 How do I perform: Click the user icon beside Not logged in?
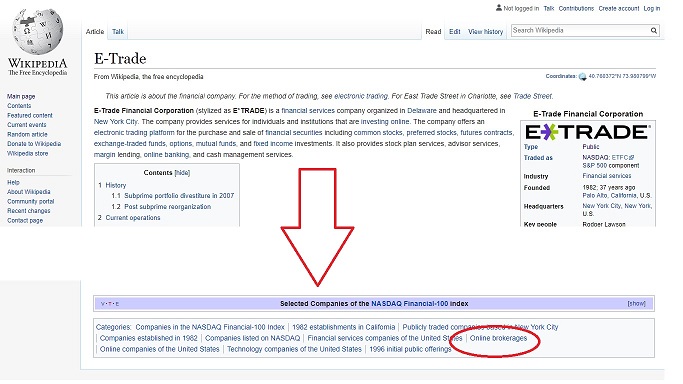pos(499,8)
